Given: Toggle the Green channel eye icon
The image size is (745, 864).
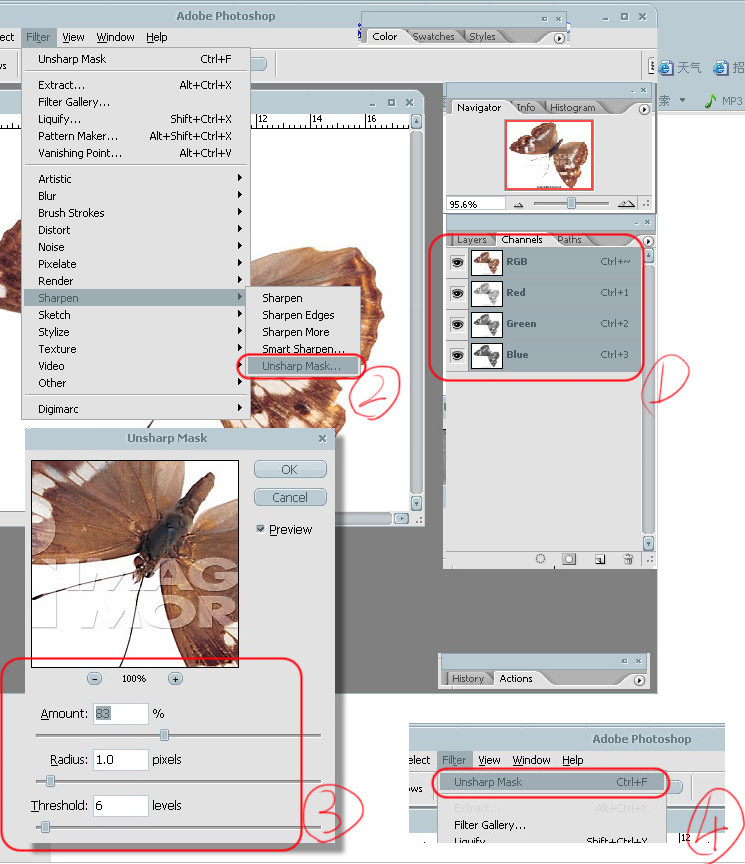Looking at the screenshot, I should pos(457,325).
